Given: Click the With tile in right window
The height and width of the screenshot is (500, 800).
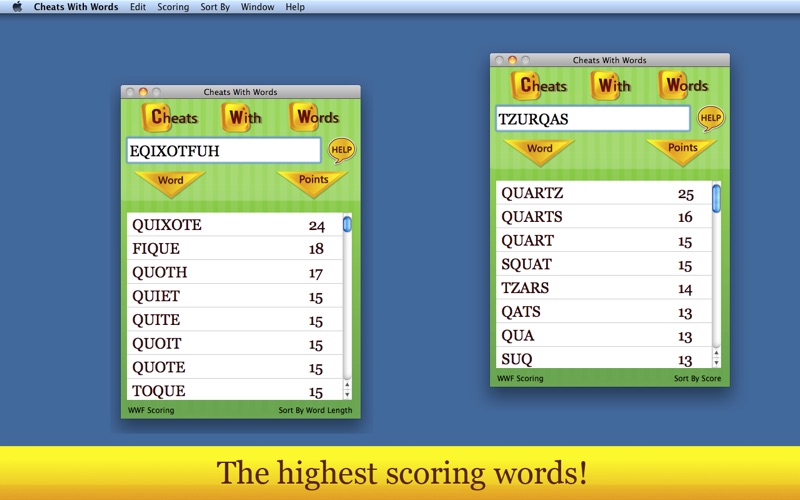Looking at the screenshot, I should [611, 85].
